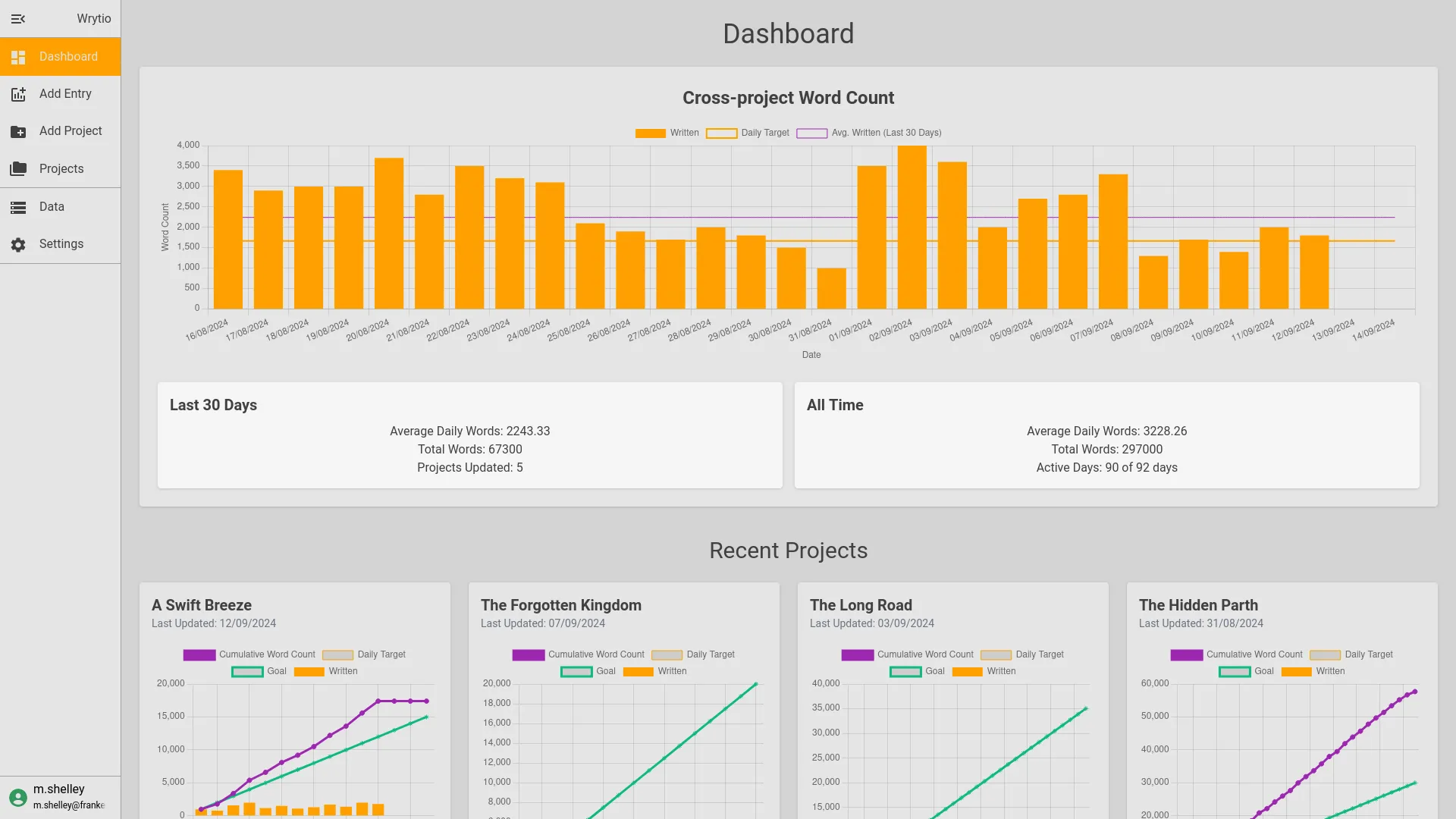The image size is (1456, 819).
Task: Click the m.shelley email address at bottom
Action: [68, 805]
